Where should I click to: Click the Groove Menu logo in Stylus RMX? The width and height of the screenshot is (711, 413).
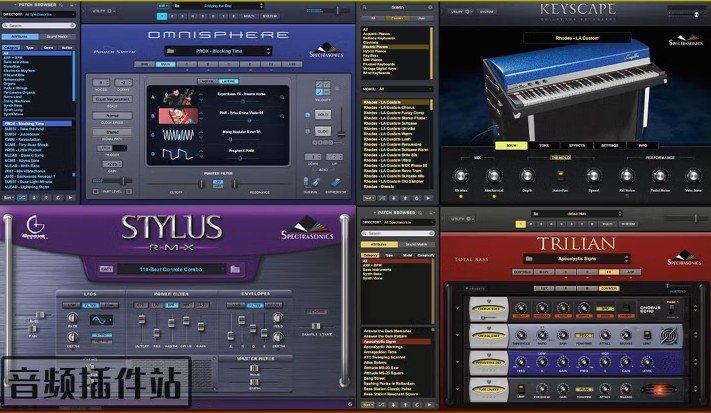pos(35,227)
